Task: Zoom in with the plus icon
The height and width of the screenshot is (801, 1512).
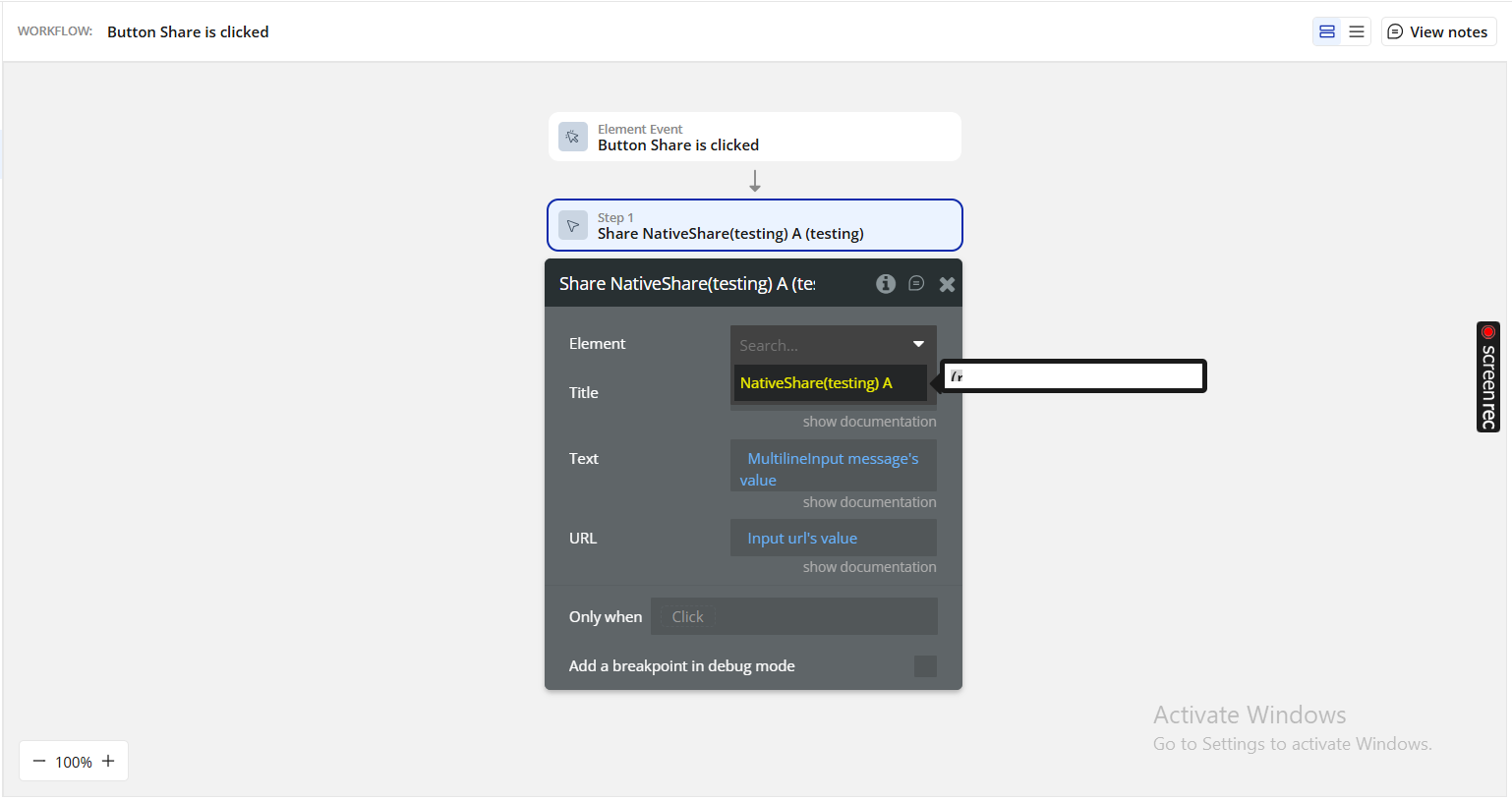Action: pyautogui.click(x=108, y=762)
